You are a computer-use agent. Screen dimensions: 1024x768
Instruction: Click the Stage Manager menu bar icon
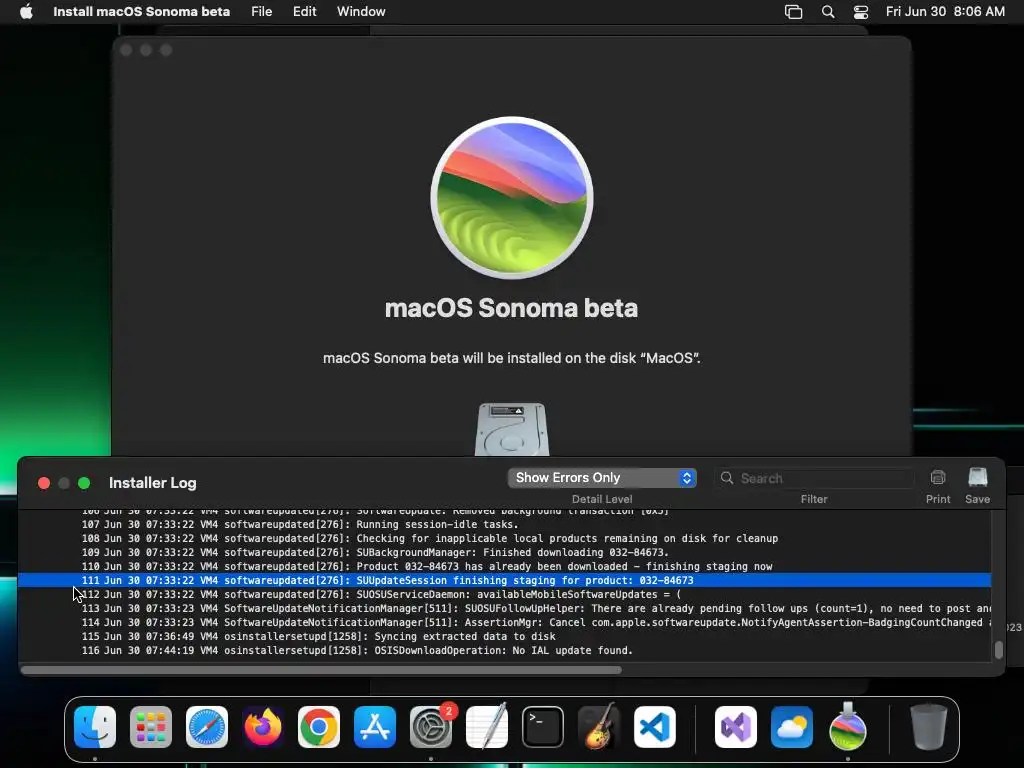tap(793, 12)
